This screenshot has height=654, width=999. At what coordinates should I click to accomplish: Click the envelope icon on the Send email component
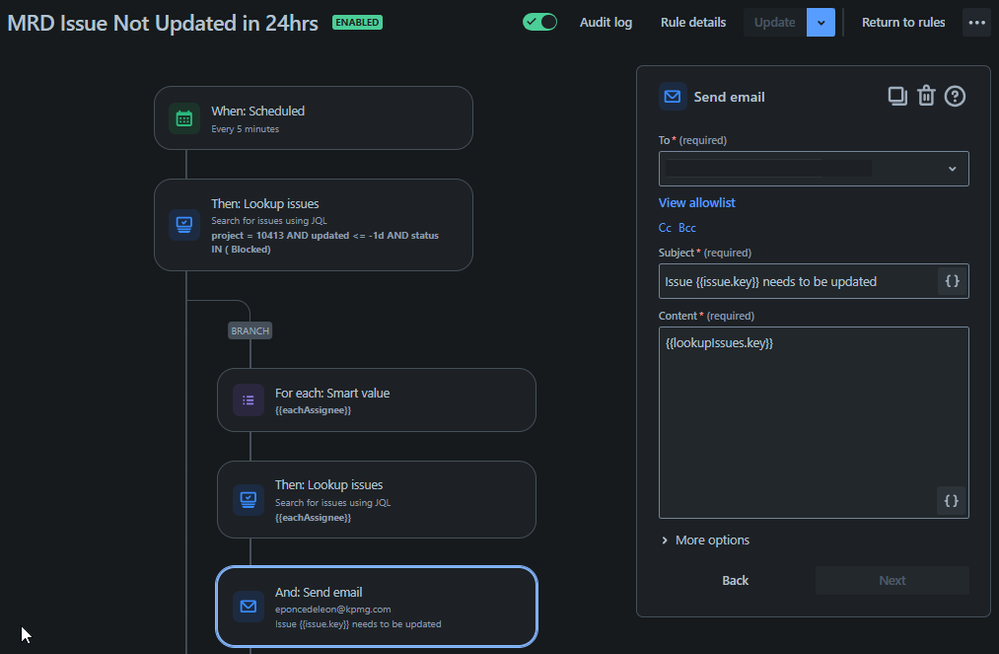pyautogui.click(x=248, y=606)
